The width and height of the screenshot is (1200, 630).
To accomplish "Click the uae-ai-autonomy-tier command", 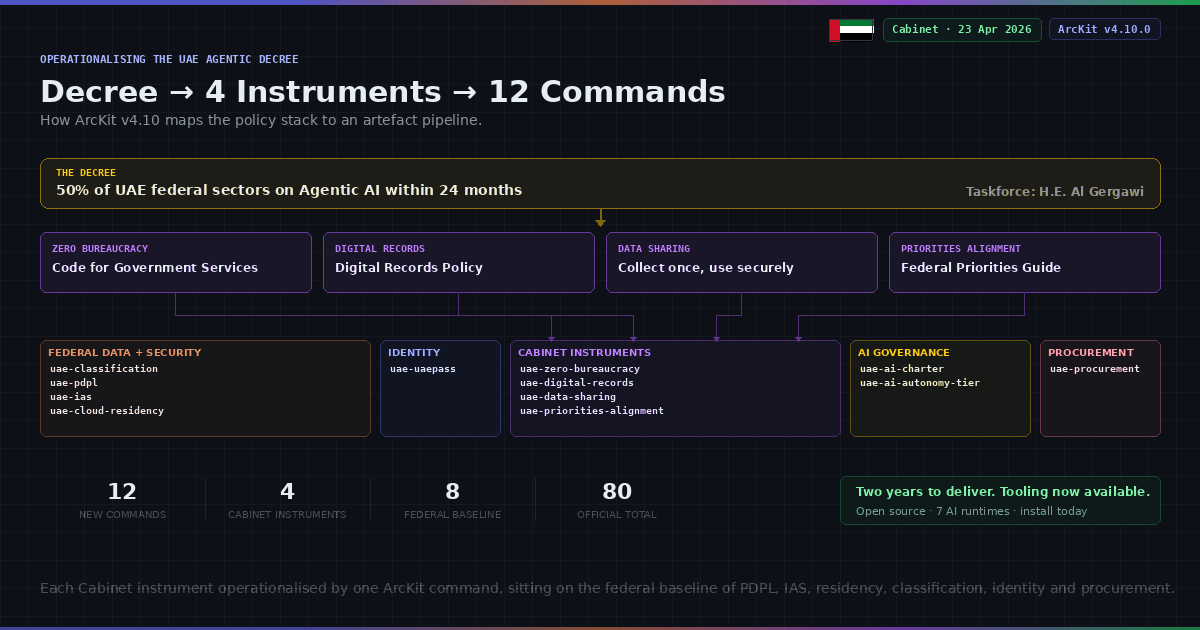I will (x=920, y=383).
